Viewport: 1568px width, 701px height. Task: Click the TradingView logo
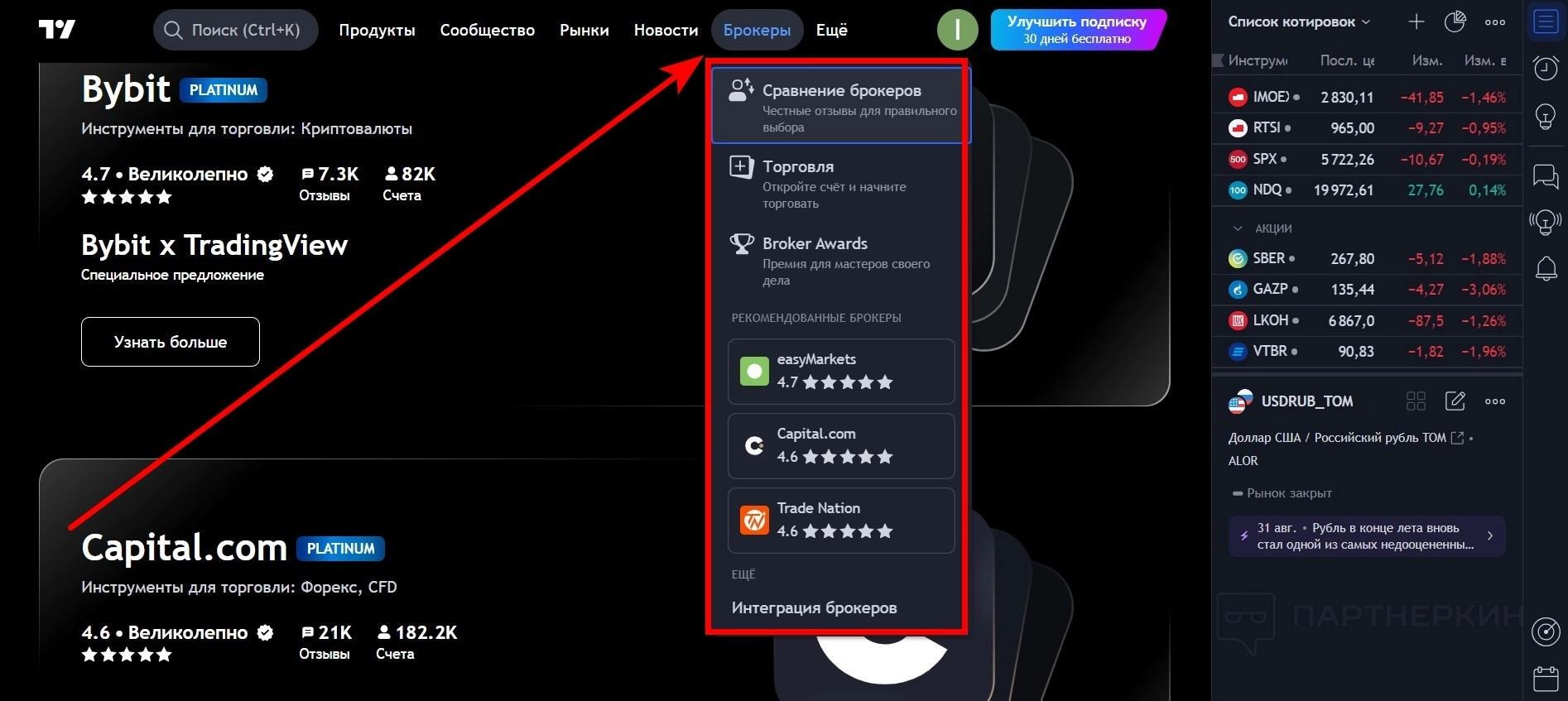click(x=57, y=30)
